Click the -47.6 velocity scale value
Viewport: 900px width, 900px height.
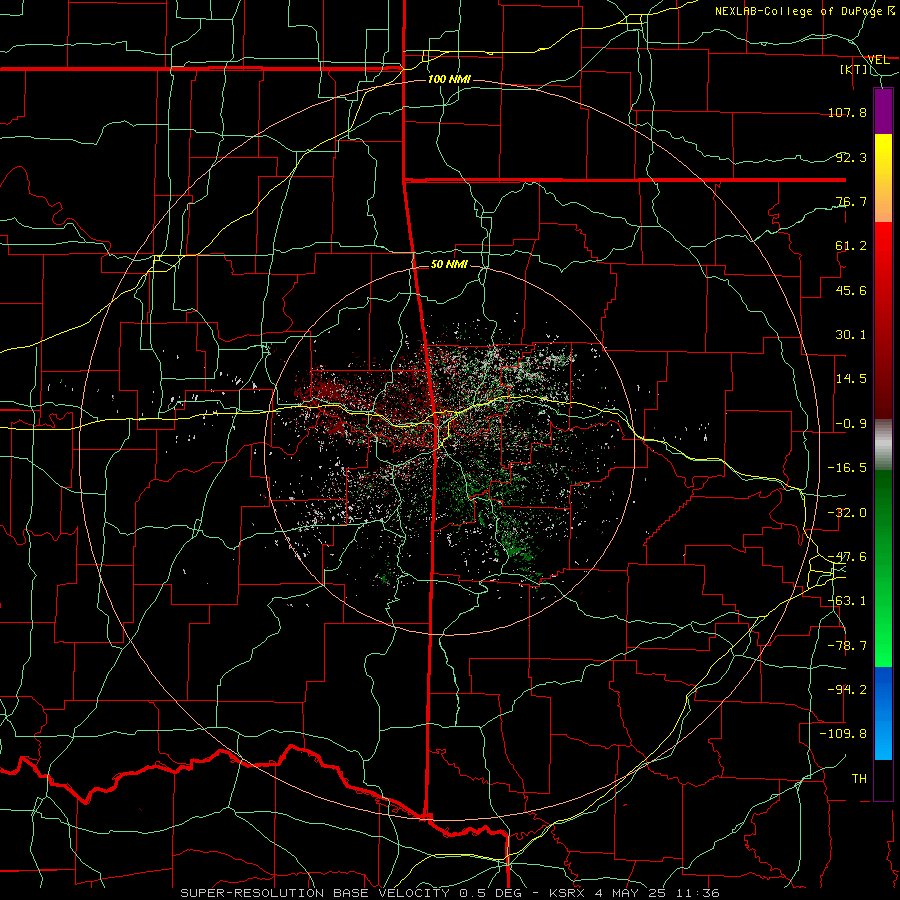[847, 557]
